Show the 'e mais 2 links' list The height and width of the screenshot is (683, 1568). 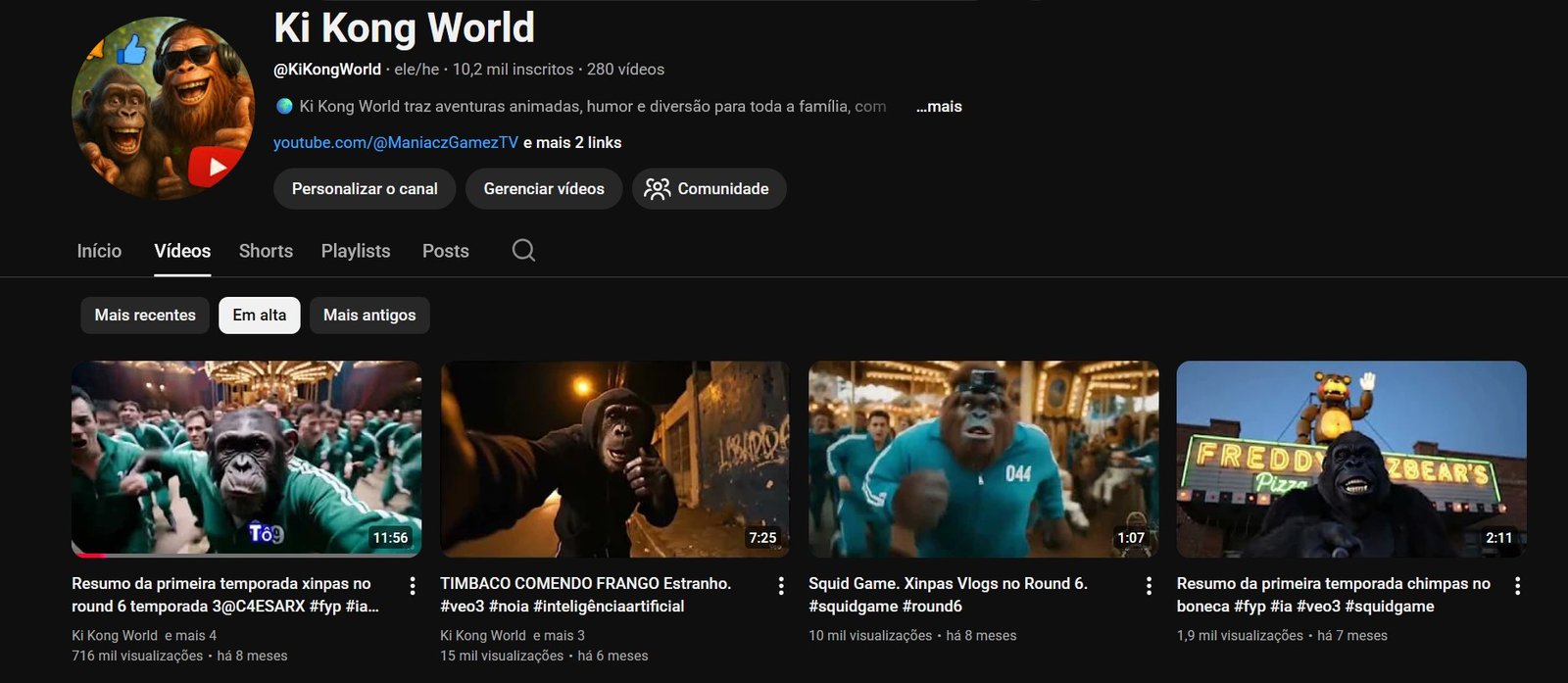[572, 143]
